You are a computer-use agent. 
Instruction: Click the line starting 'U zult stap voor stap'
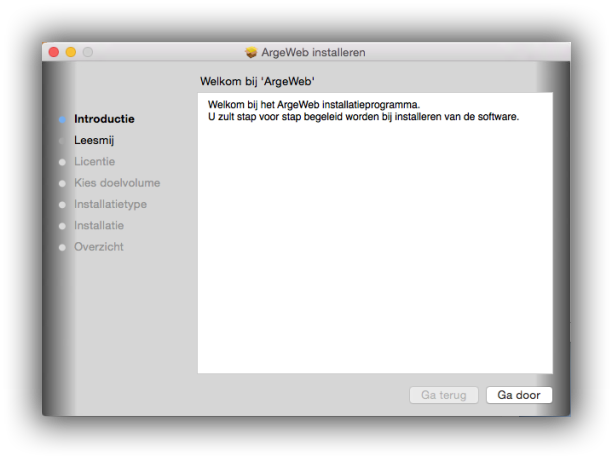[x=363, y=117]
